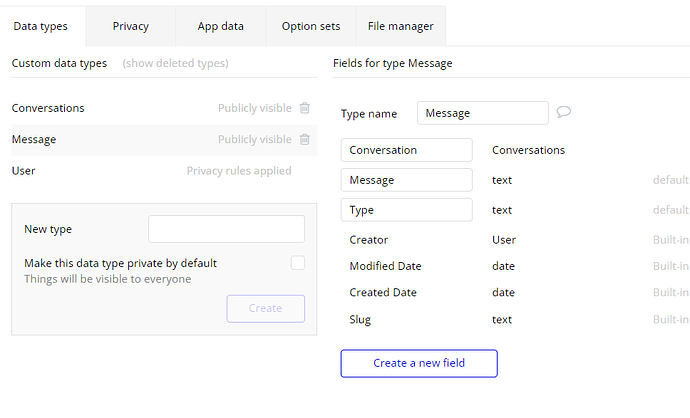Select Conversations in custom data types list
690x418 pixels.
click(48, 108)
